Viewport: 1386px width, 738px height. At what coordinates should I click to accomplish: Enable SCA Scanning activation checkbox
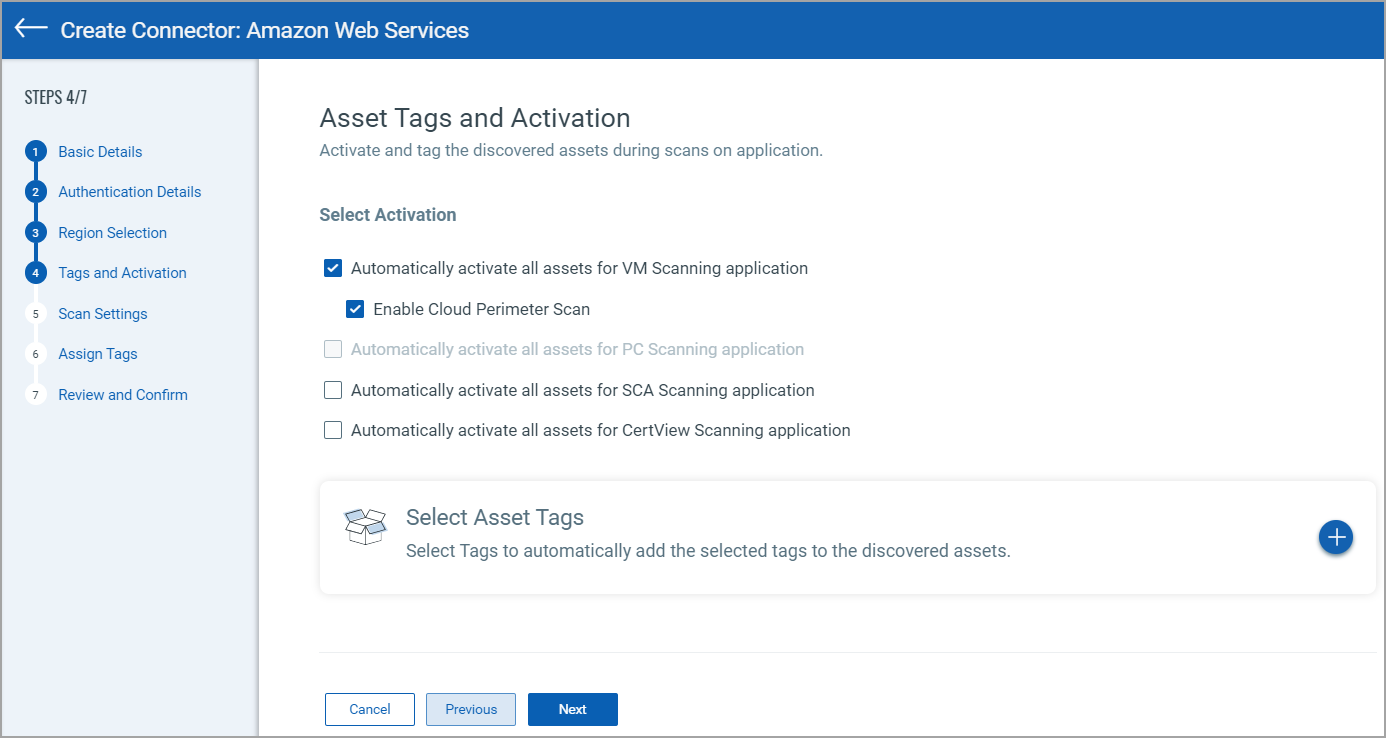coord(333,389)
